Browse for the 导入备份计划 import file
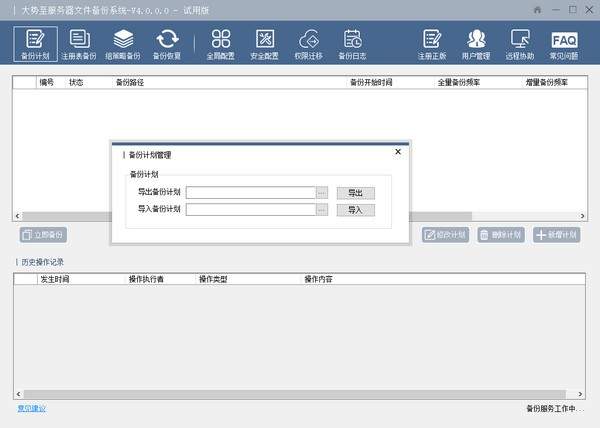The height and width of the screenshot is (428, 600). [x=322, y=210]
